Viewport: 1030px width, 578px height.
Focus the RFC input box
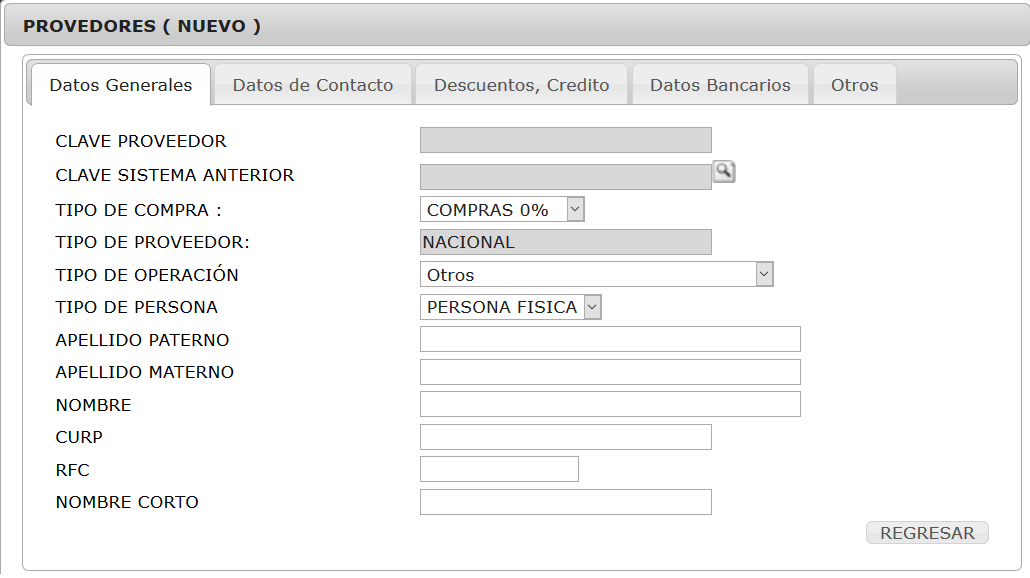(x=499, y=469)
